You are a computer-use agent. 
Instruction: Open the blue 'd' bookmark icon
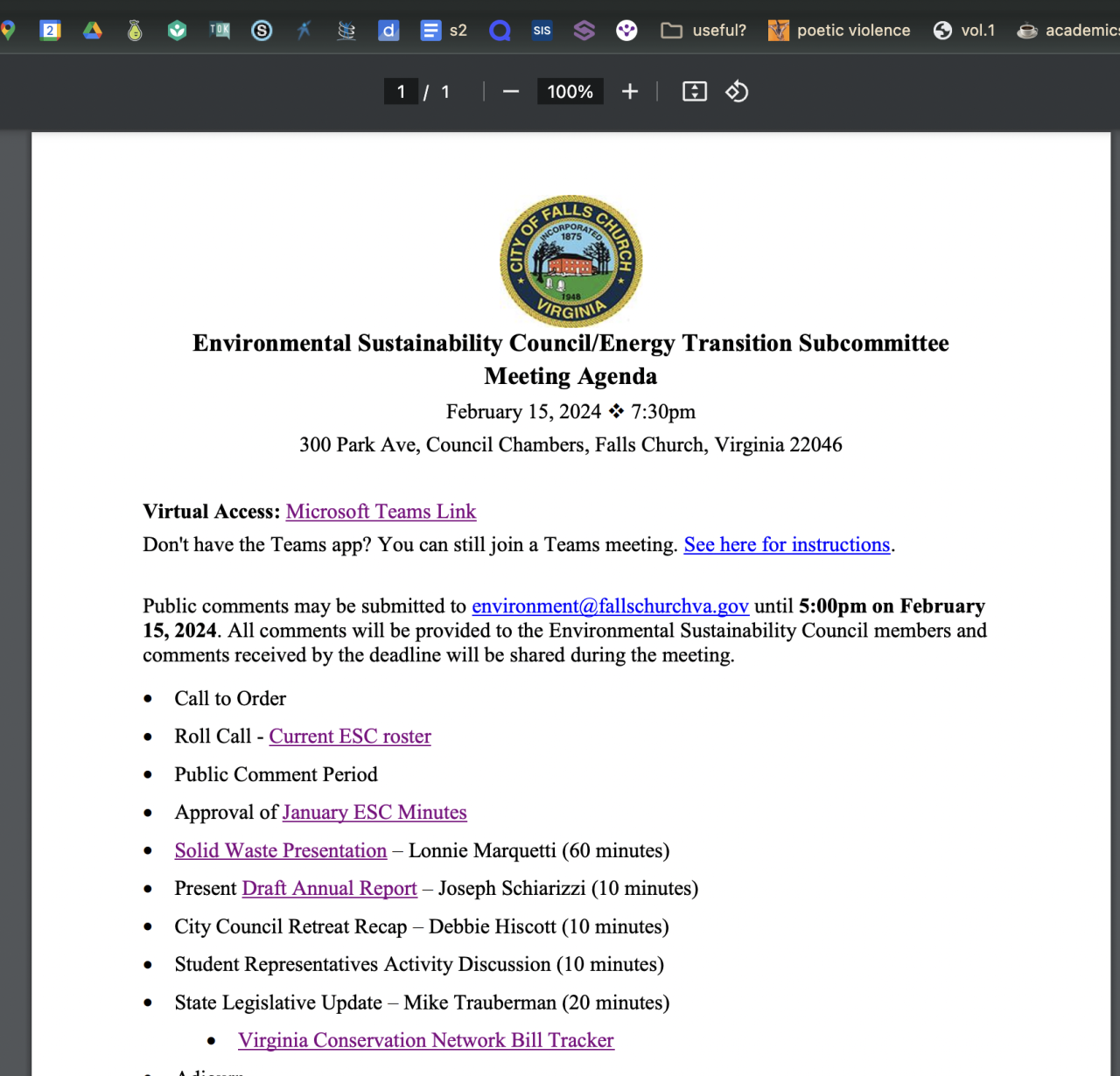click(388, 31)
